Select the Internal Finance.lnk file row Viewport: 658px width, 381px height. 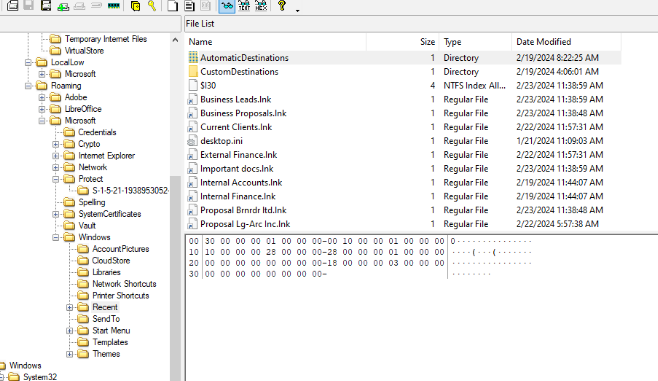403,196
